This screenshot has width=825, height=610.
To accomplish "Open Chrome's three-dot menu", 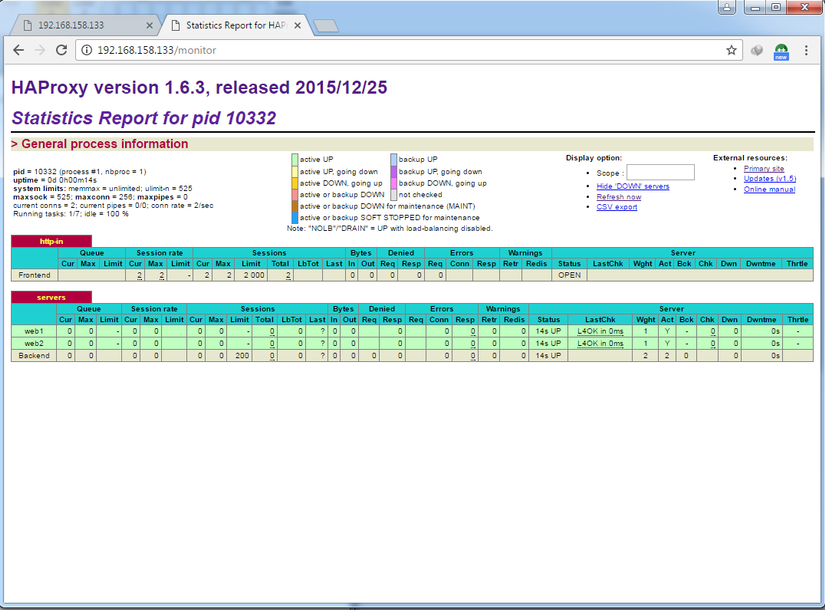I will (806, 50).
